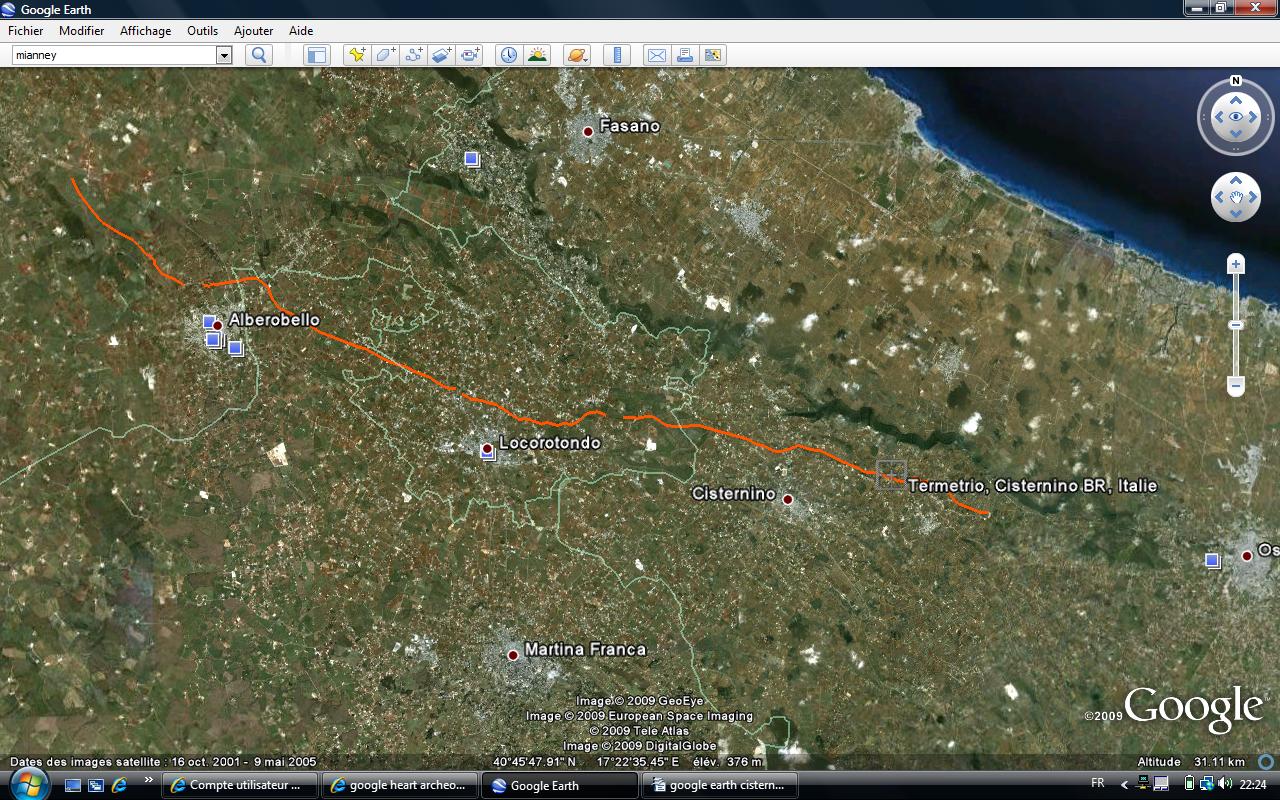Click the search magnifier button
Viewport: 1280px width, 800px height.
click(259, 55)
